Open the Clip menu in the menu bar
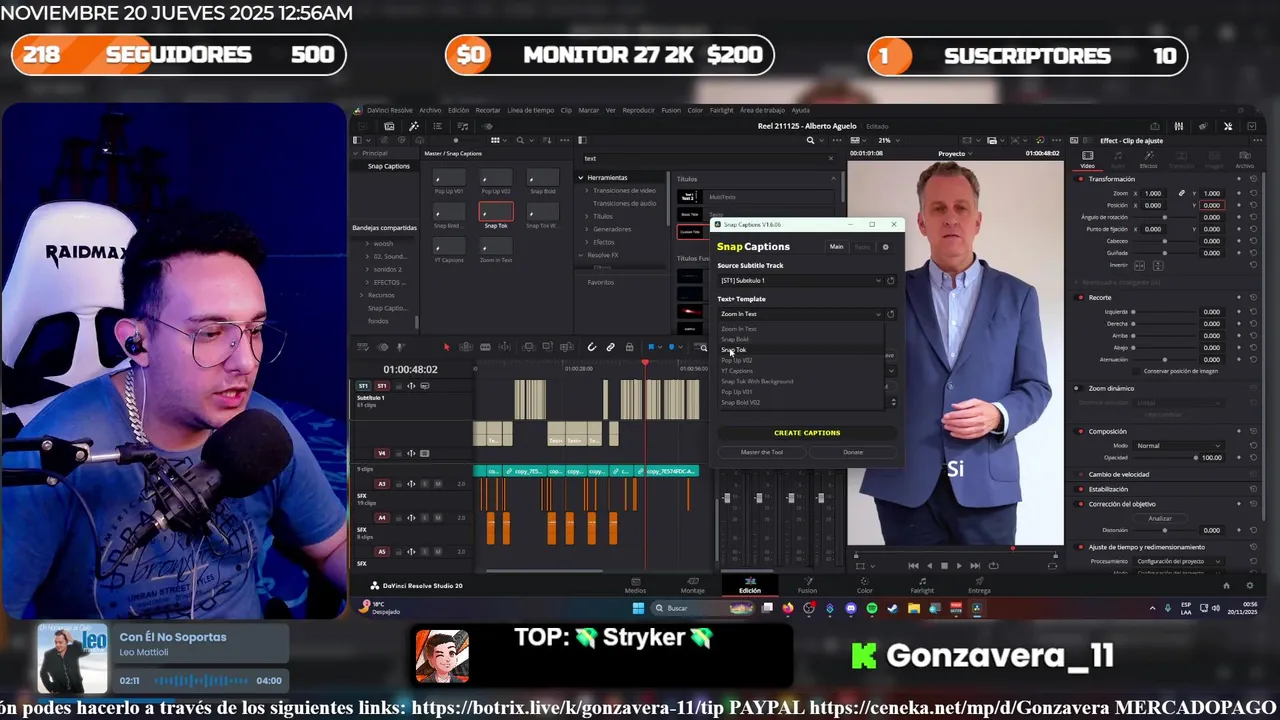1280x720 pixels. [x=566, y=110]
